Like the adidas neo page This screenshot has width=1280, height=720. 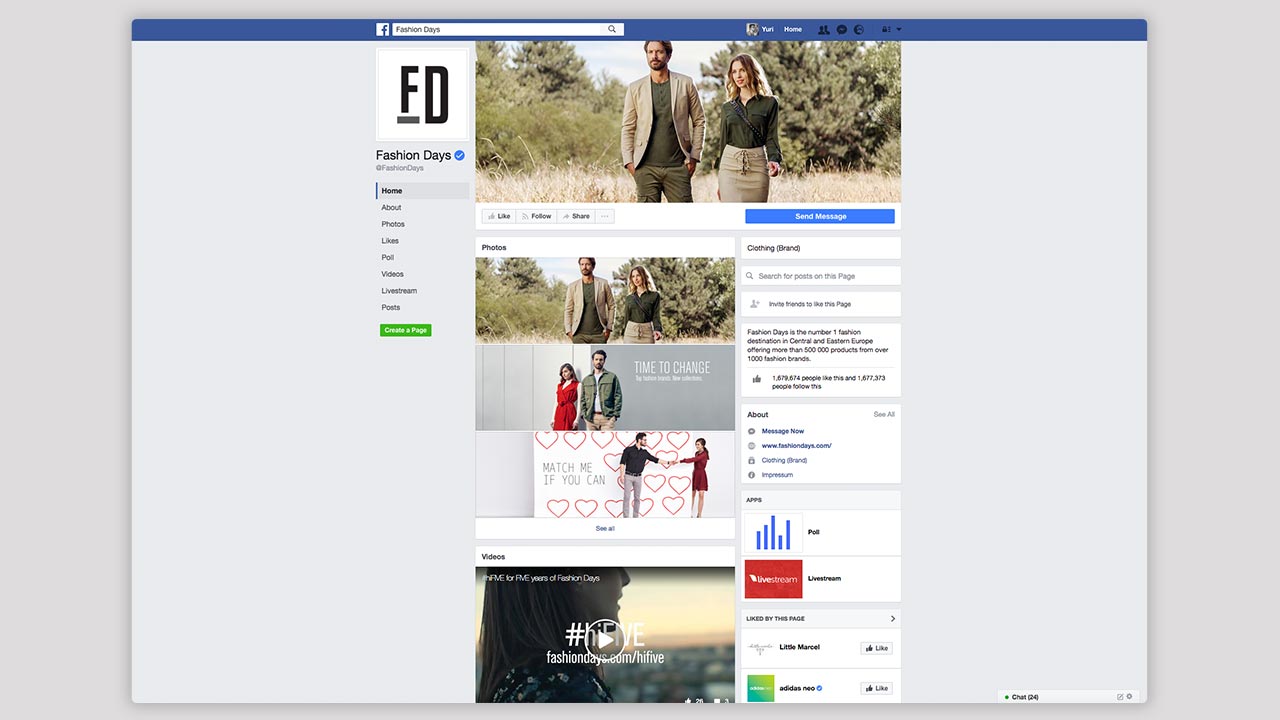(876, 688)
